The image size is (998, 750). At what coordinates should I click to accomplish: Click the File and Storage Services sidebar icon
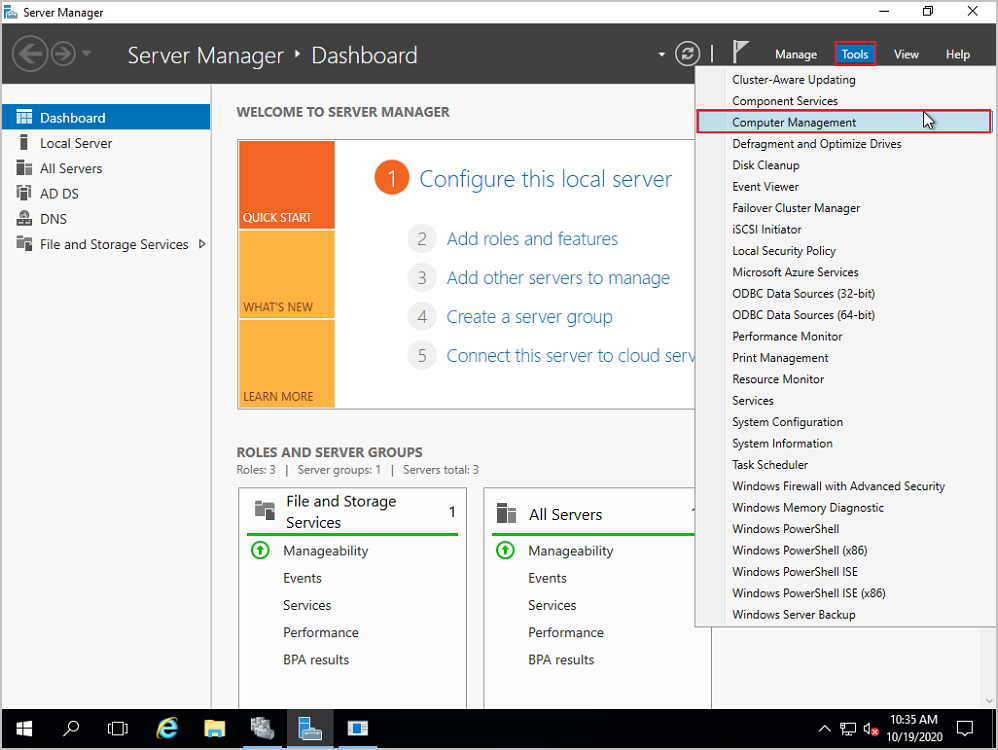click(x=24, y=244)
